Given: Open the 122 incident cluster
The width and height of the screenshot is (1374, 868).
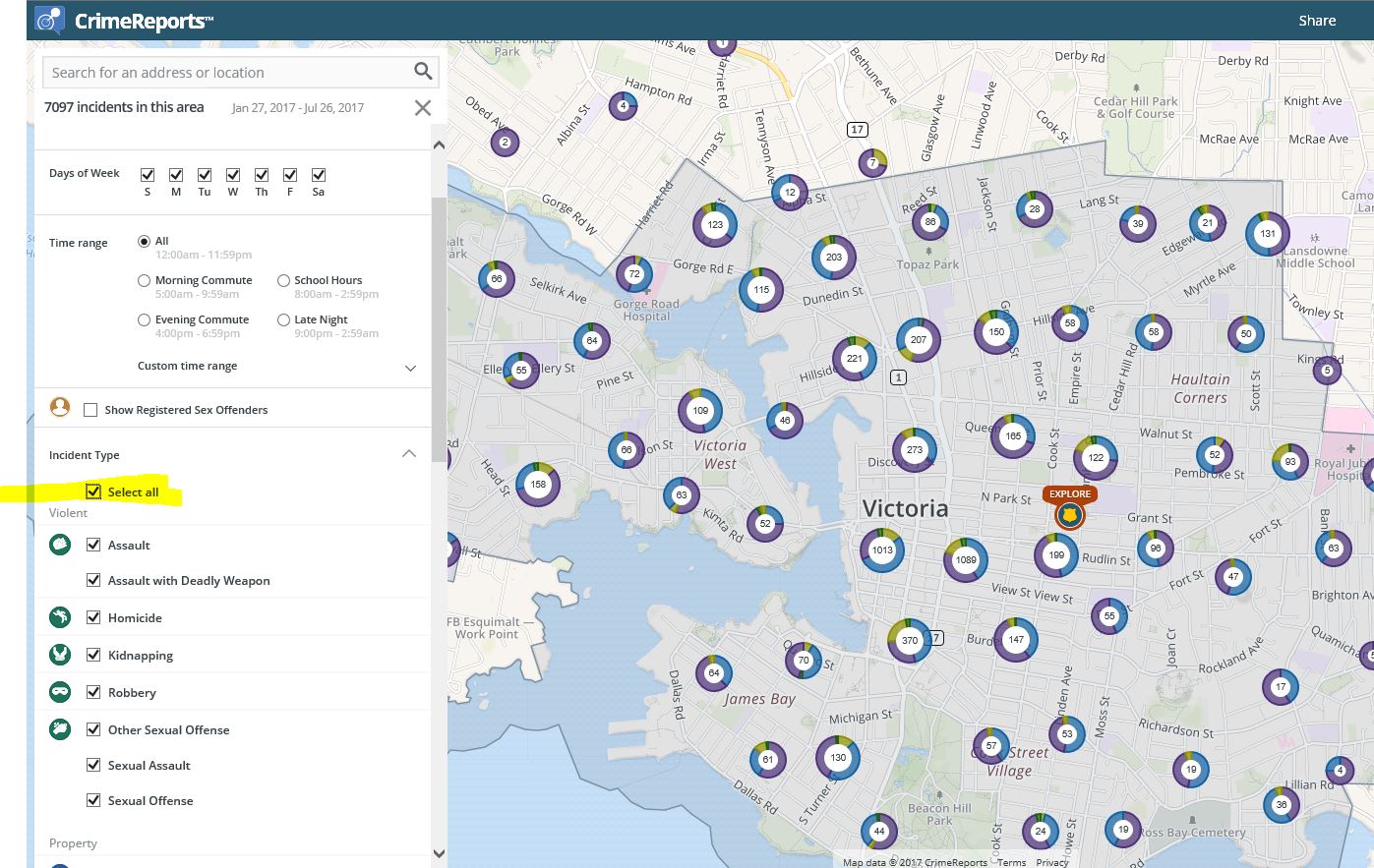Looking at the screenshot, I should pos(1096,458).
